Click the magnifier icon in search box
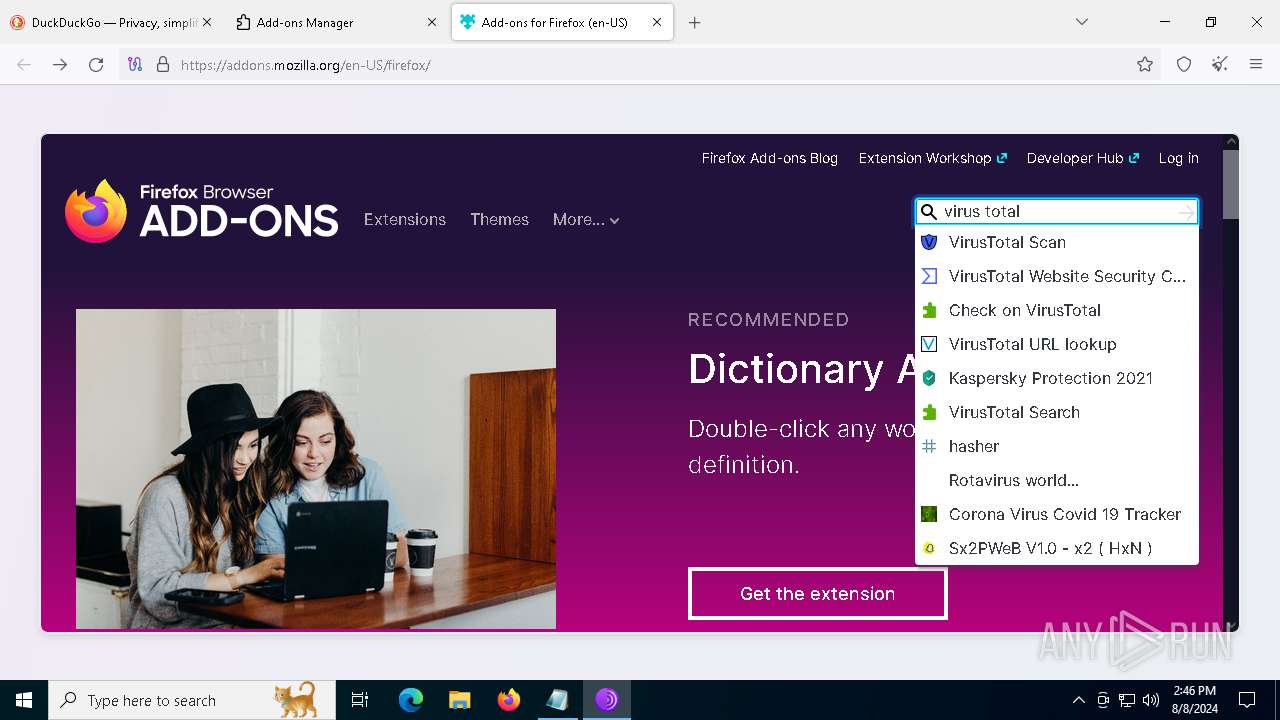This screenshot has width=1280, height=720. [x=929, y=212]
